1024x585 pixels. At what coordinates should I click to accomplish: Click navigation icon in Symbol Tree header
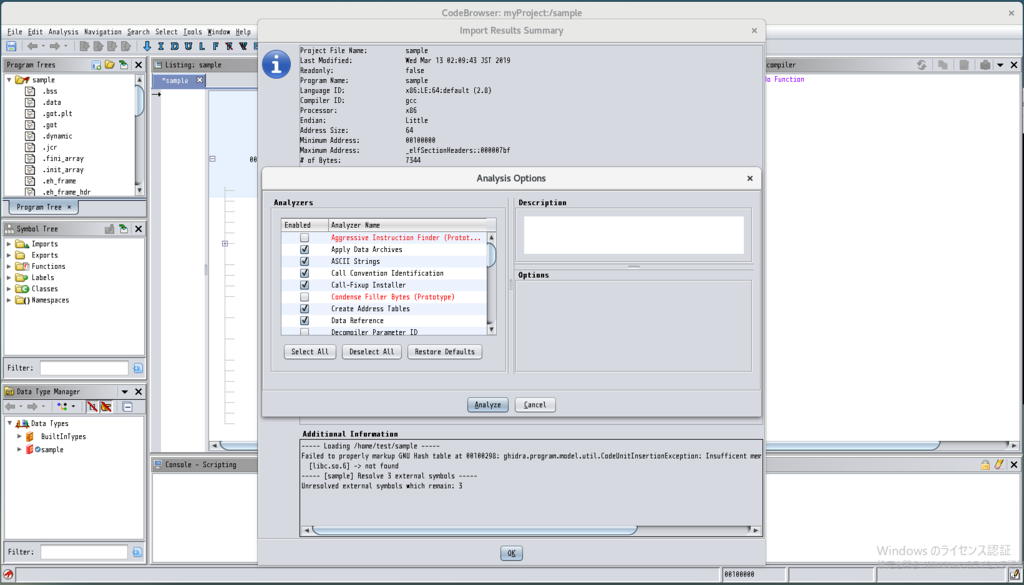(123, 229)
